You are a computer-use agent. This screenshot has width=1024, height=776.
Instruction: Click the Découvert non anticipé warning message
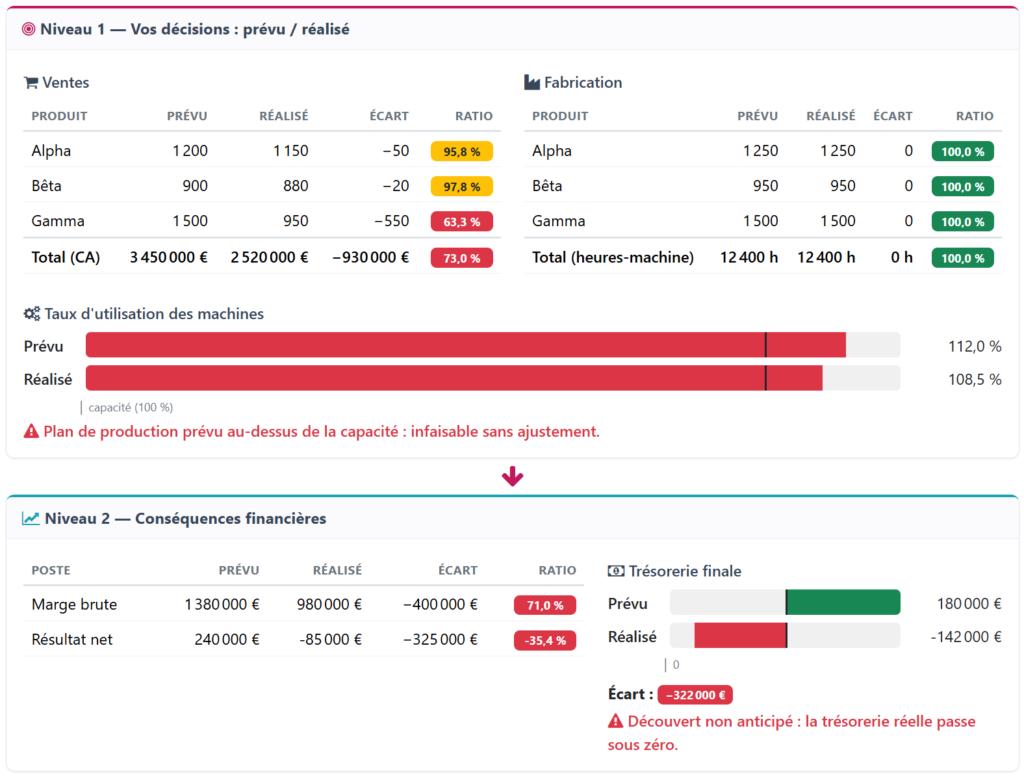(x=792, y=733)
